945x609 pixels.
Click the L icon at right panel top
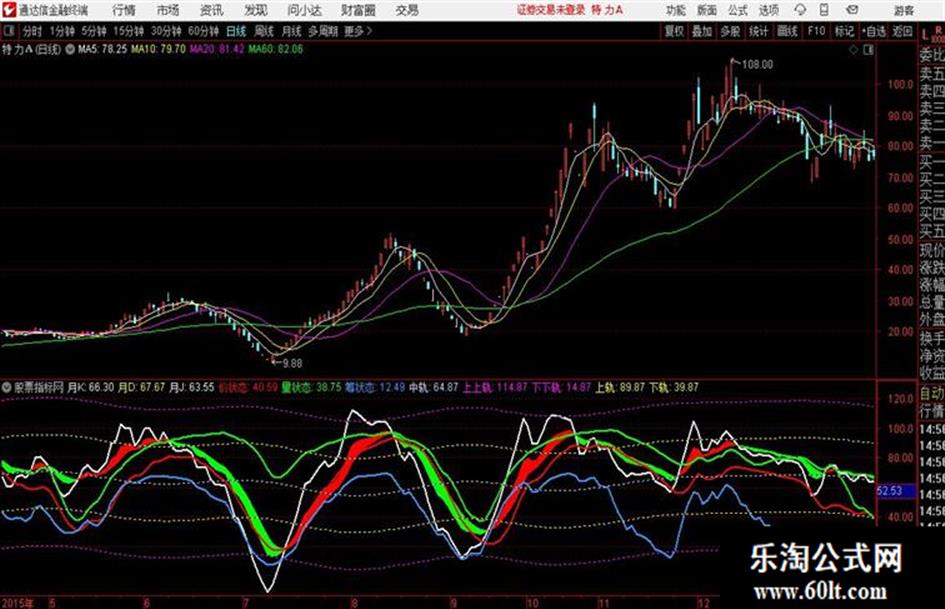click(924, 34)
